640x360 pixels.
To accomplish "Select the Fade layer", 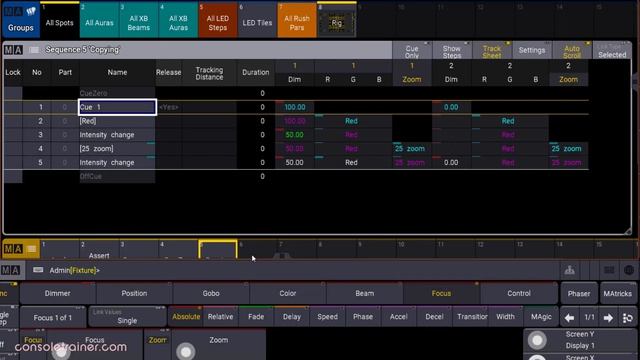I will tap(256, 317).
